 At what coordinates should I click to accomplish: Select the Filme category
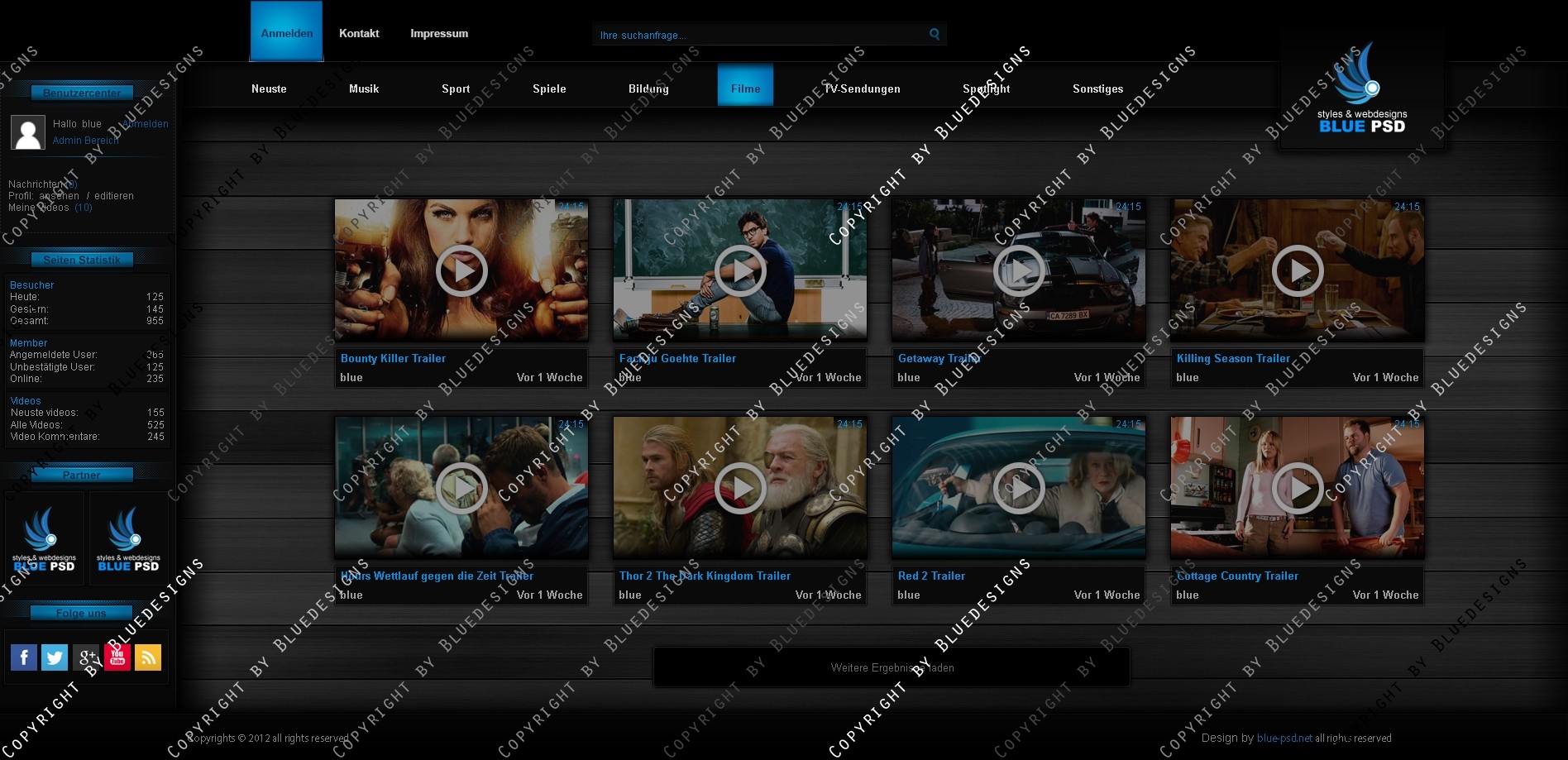click(745, 85)
